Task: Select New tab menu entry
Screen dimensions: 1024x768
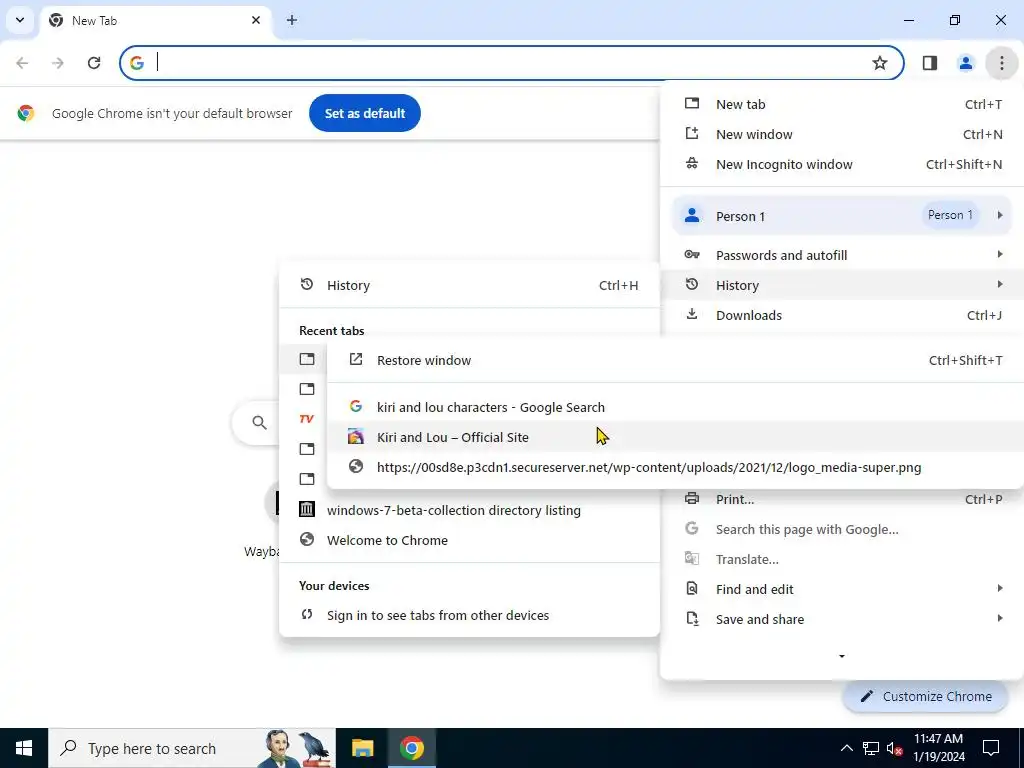Action: pyautogui.click(x=842, y=104)
